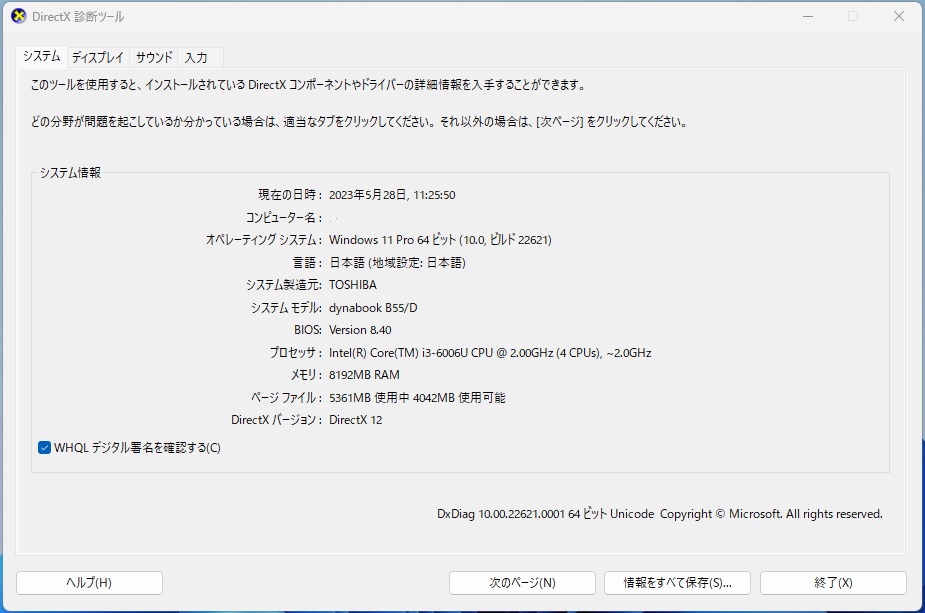This screenshot has width=925, height=613.
Task: Click the 5361MB 使用中 page file value
Action: 417,398
